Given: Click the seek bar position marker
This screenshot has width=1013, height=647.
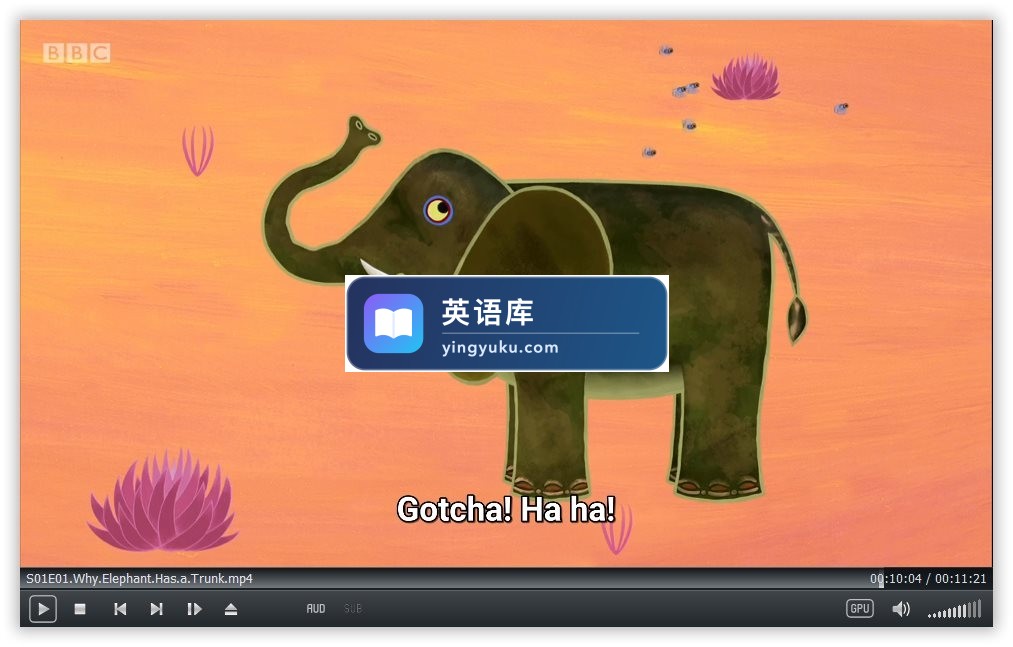Looking at the screenshot, I should (x=881, y=578).
